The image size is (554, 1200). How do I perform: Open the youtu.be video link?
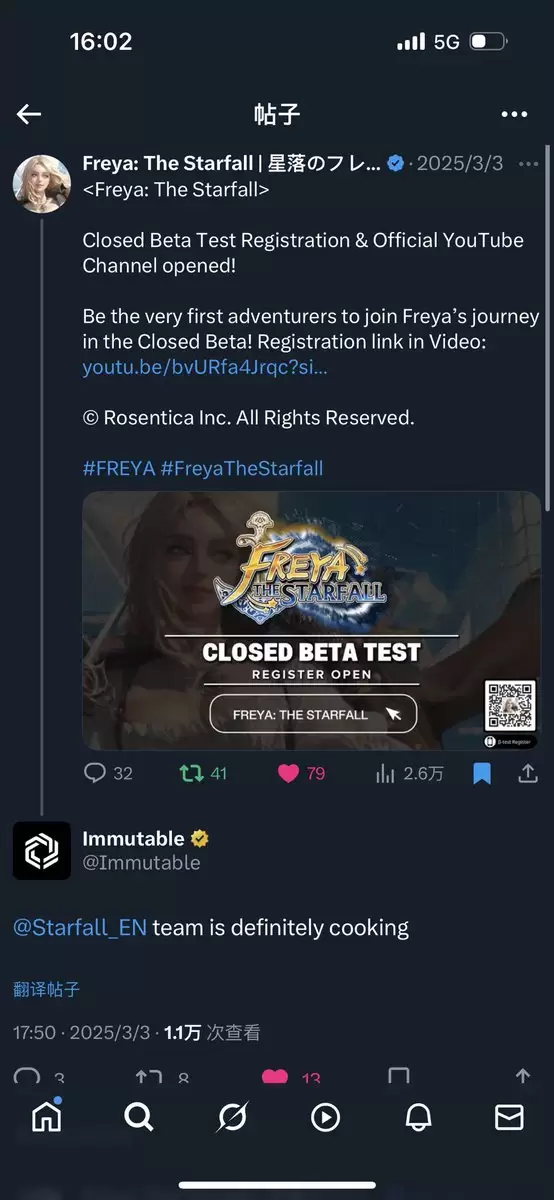point(205,367)
